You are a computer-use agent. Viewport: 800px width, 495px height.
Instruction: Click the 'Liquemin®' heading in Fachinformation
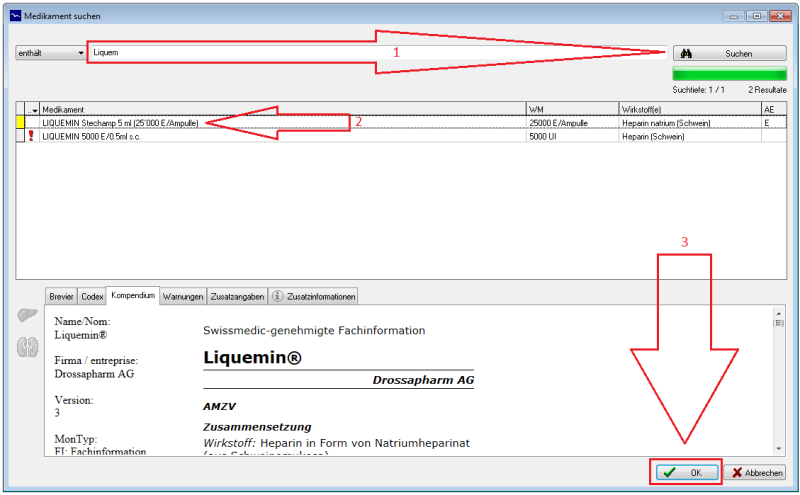252,357
